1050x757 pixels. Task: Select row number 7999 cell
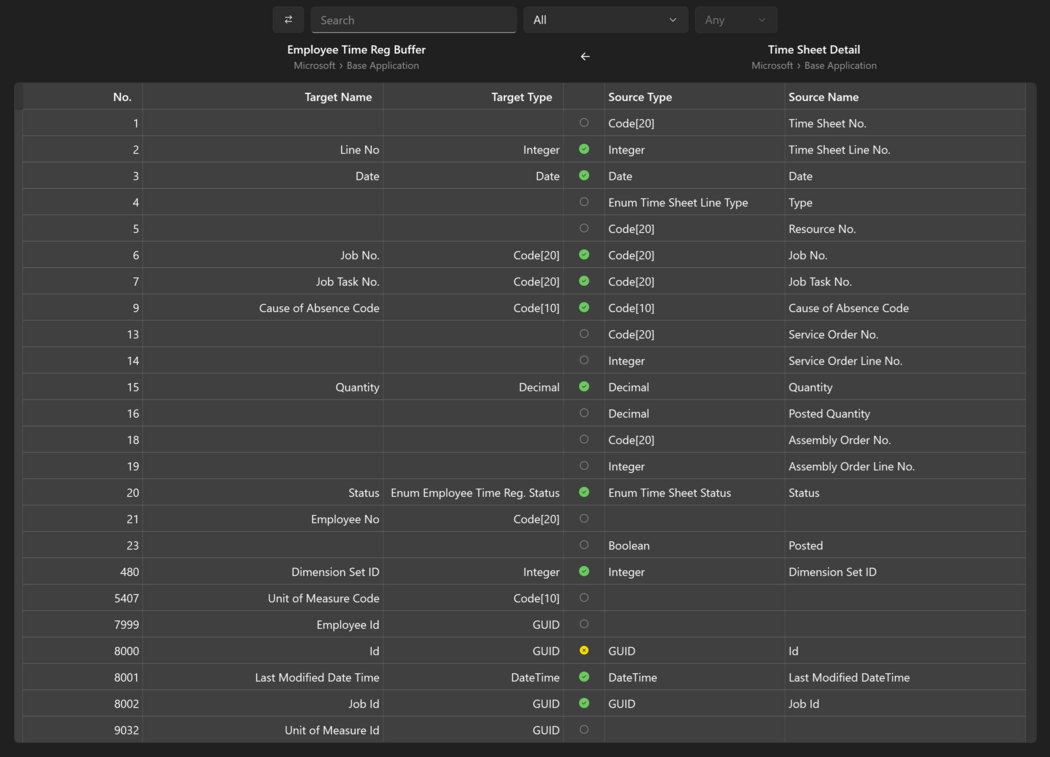(x=82, y=624)
